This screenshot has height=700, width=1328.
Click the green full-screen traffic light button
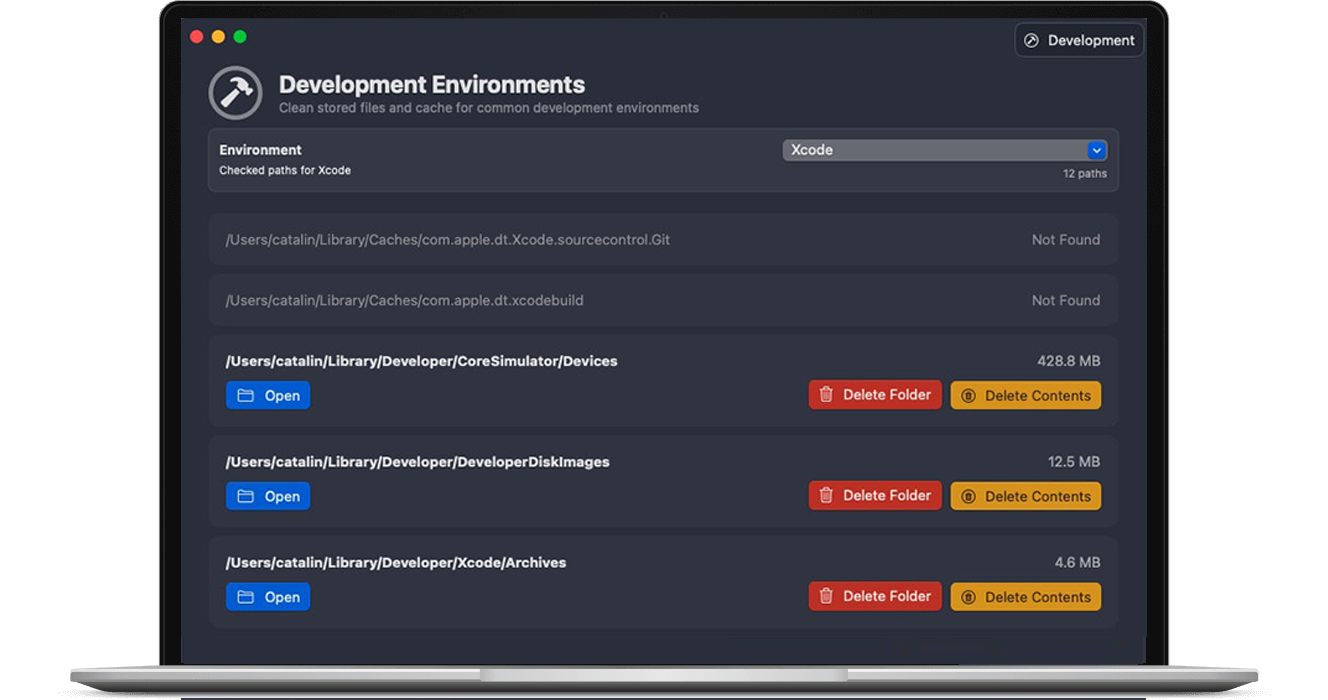(239, 36)
